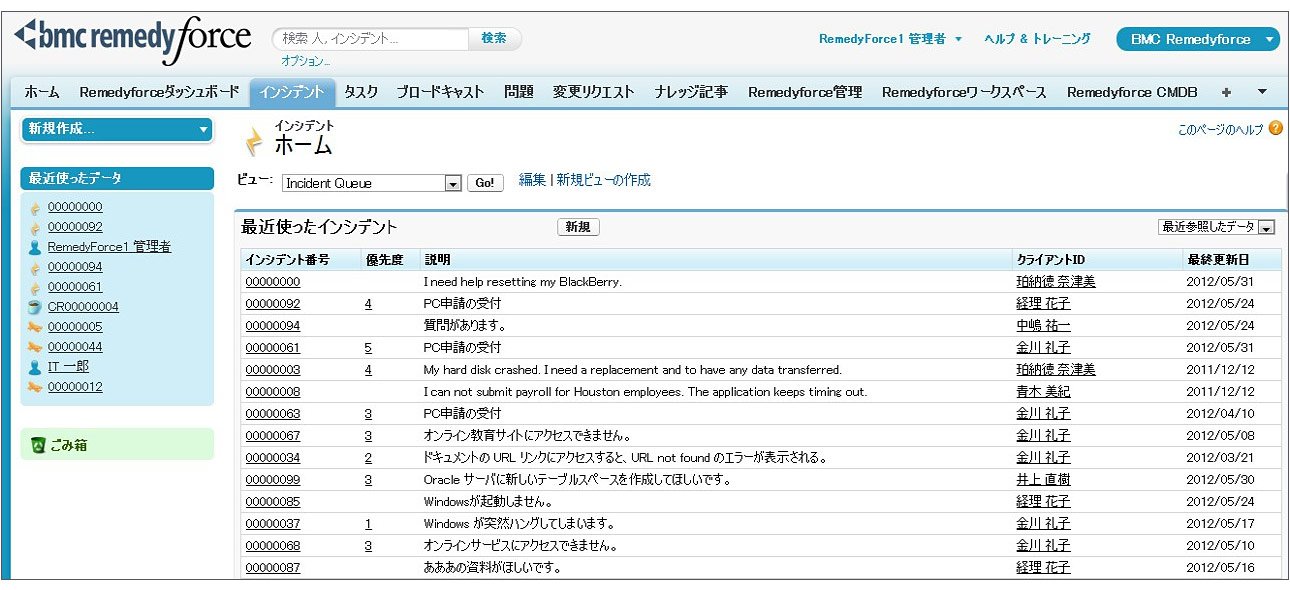Open the RemedyForce1 管理者 user menu
Screen dimensions: 1290x590
(x=890, y=39)
